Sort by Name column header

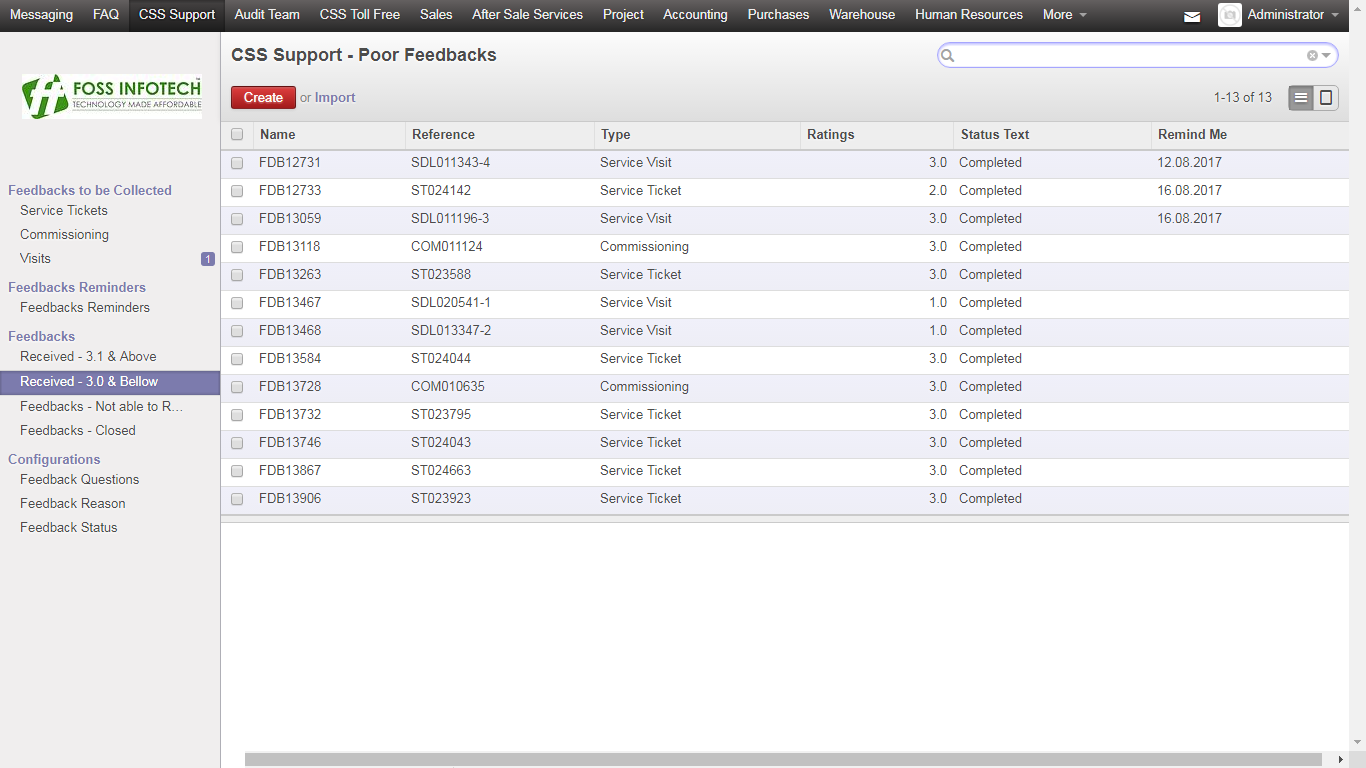(x=278, y=134)
